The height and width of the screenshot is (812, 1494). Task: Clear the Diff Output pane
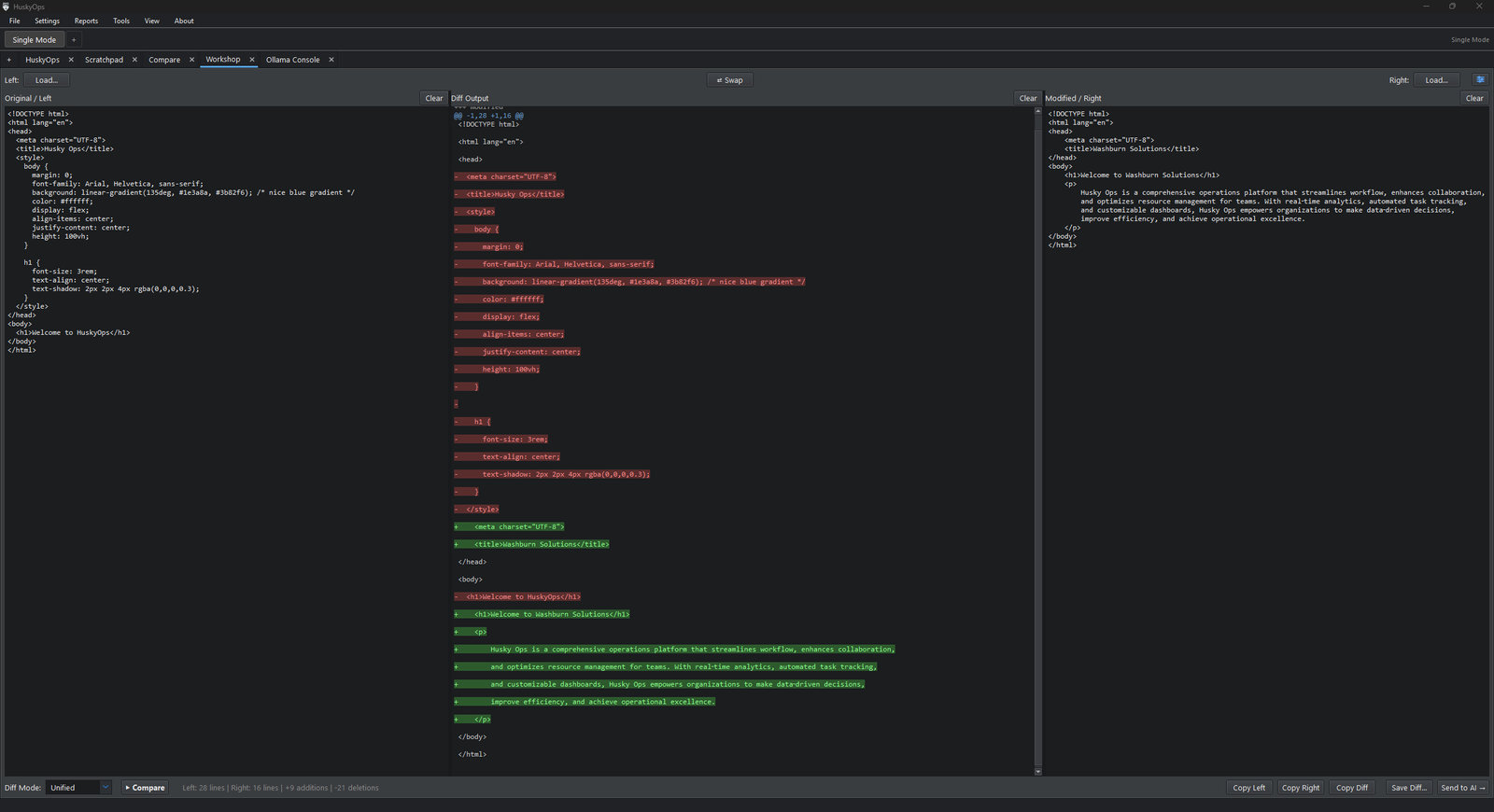tap(1028, 98)
